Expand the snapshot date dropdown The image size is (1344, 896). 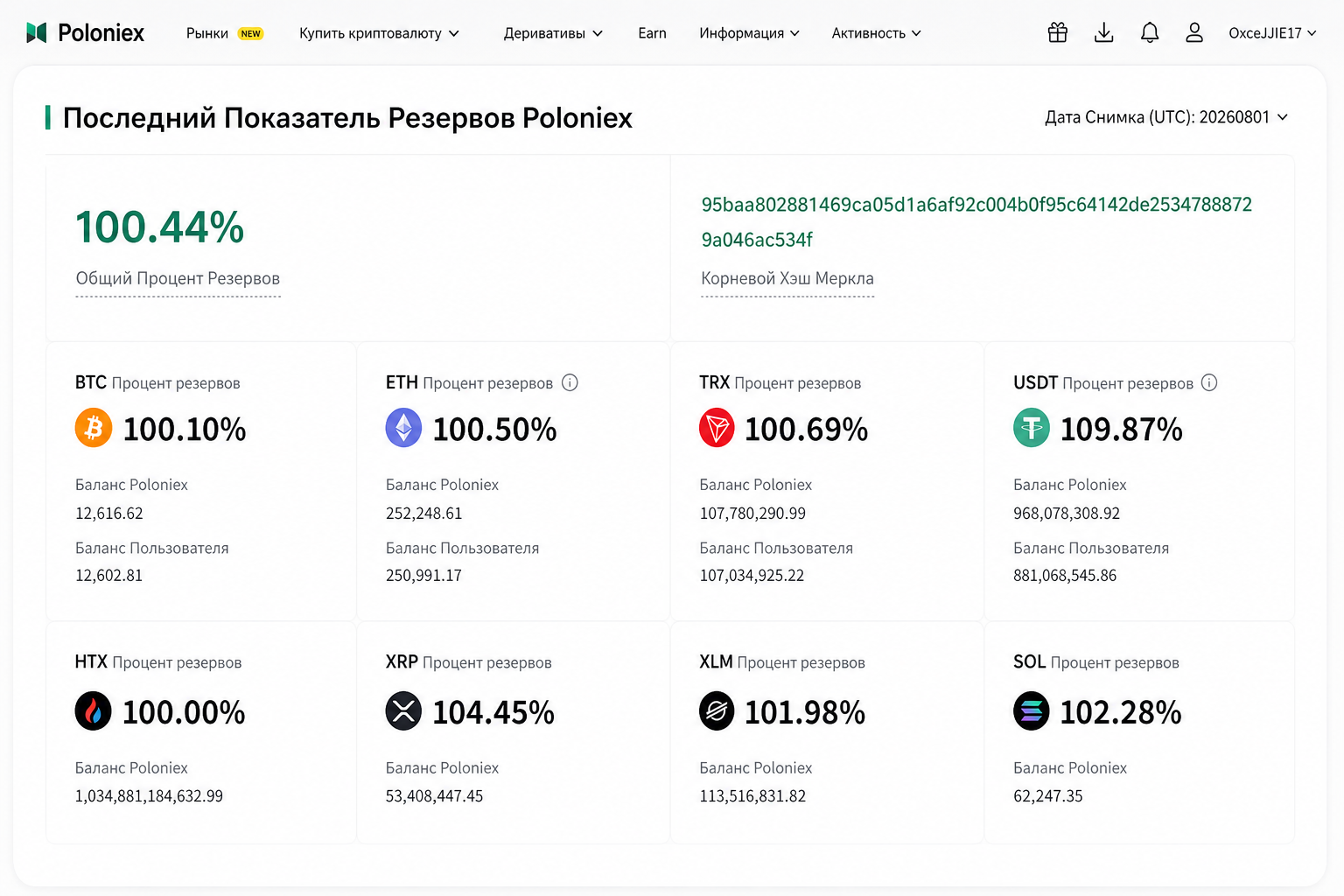click(1166, 117)
